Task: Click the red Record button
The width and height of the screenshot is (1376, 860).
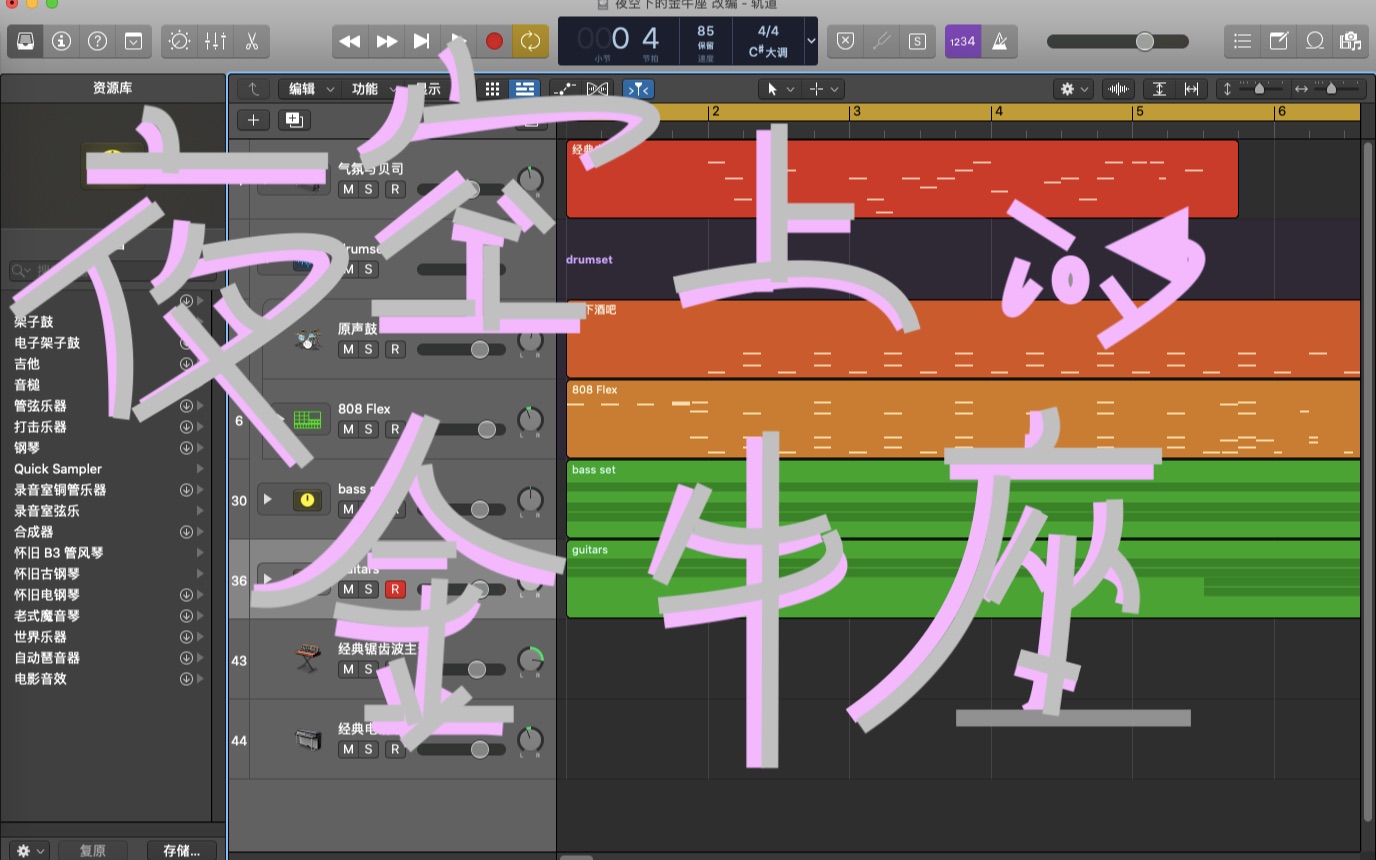Action: coord(494,41)
